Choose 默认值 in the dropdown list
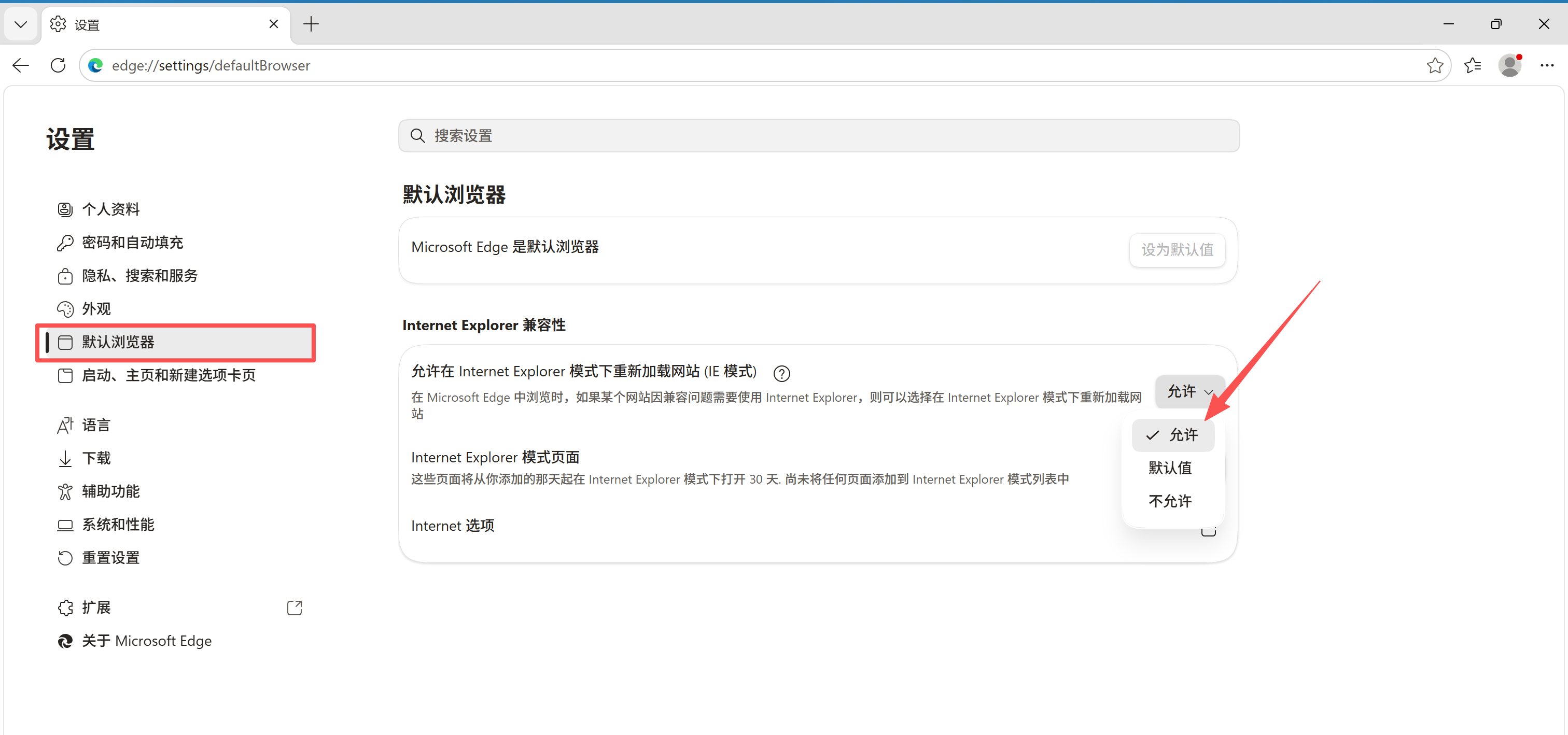Image resolution: width=1568 pixels, height=735 pixels. tap(1172, 468)
